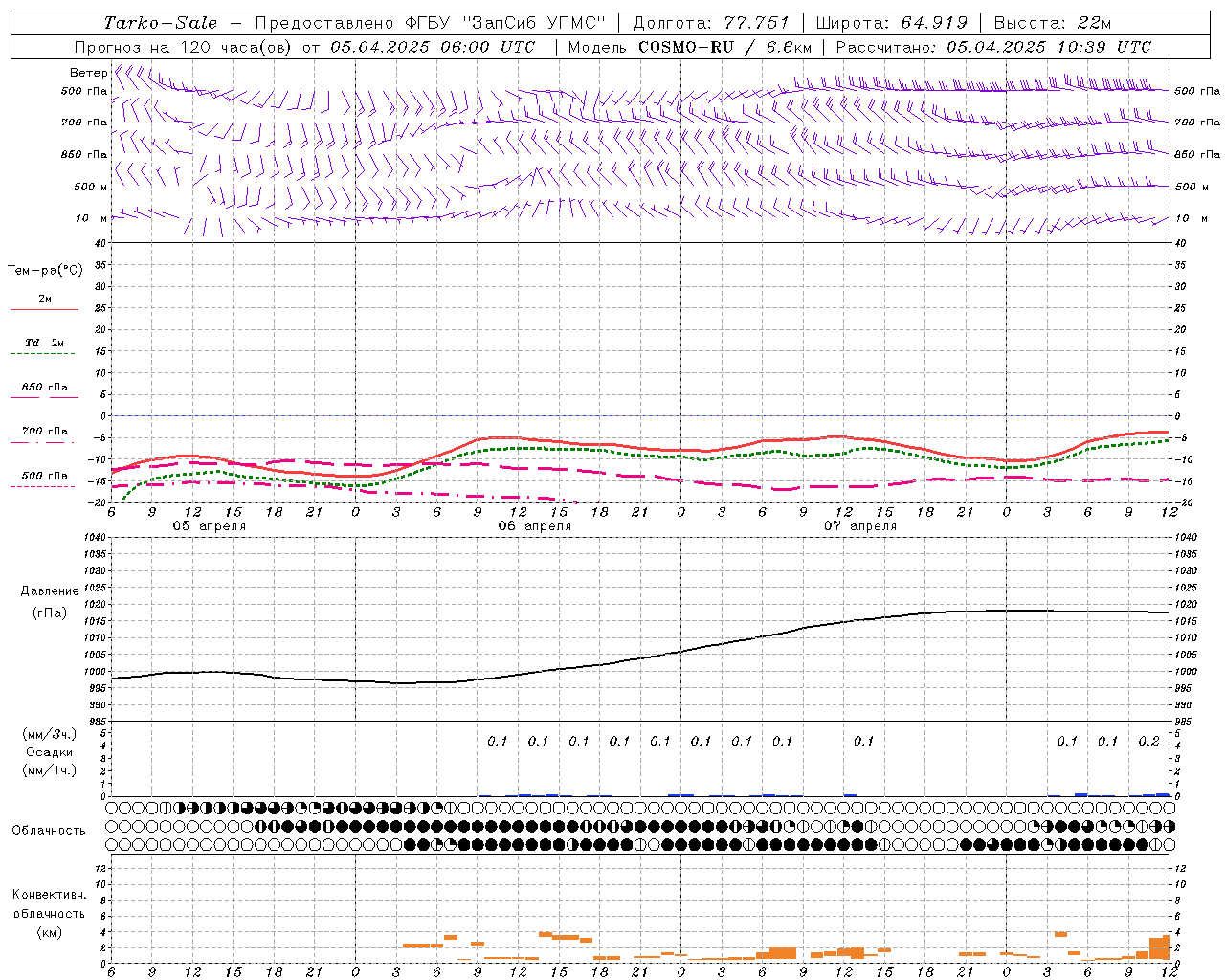Screen dimensions: 1225x980
Task: Click the 500 гПа temperature legend entry
Action: [44, 475]
